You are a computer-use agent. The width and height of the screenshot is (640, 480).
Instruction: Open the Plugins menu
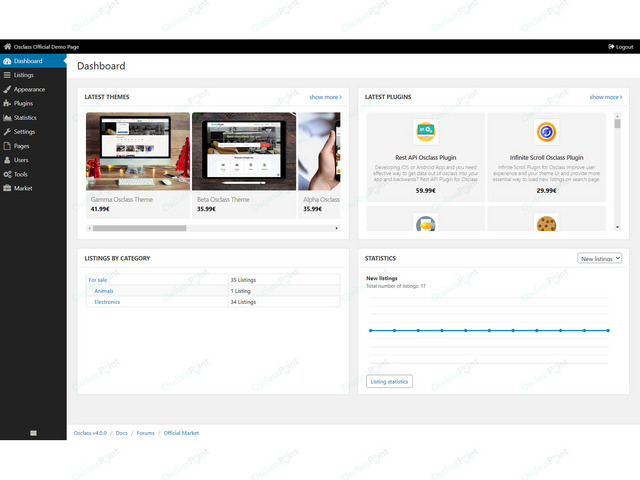point(33,103)
